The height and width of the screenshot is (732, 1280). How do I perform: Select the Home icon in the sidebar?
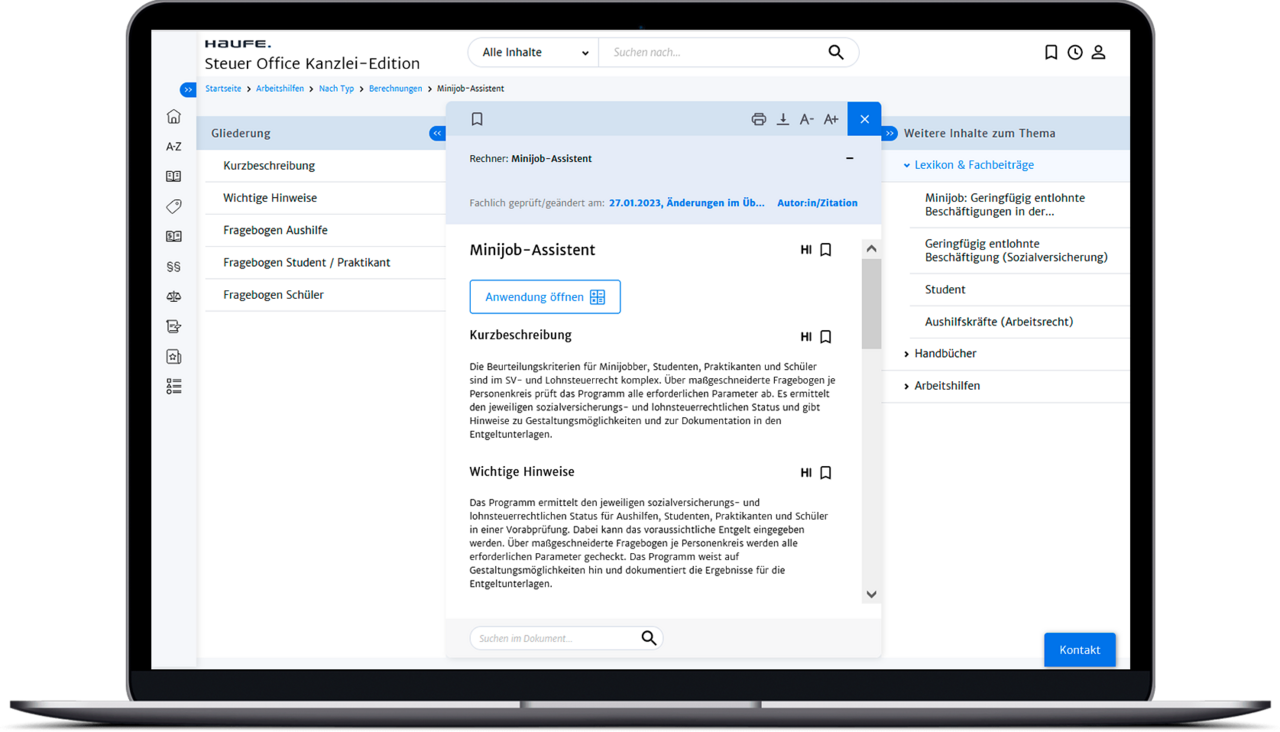coord(173,116)
